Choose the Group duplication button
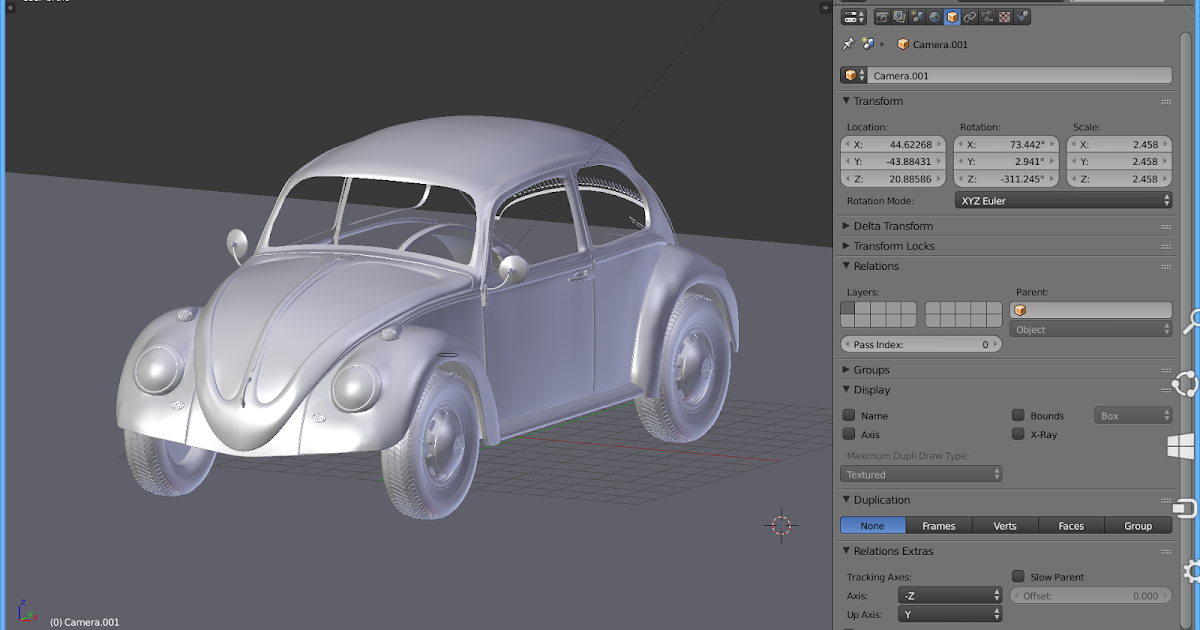Image resolution: width=1200 pixels, height=630 pixels. (1138, 526)
